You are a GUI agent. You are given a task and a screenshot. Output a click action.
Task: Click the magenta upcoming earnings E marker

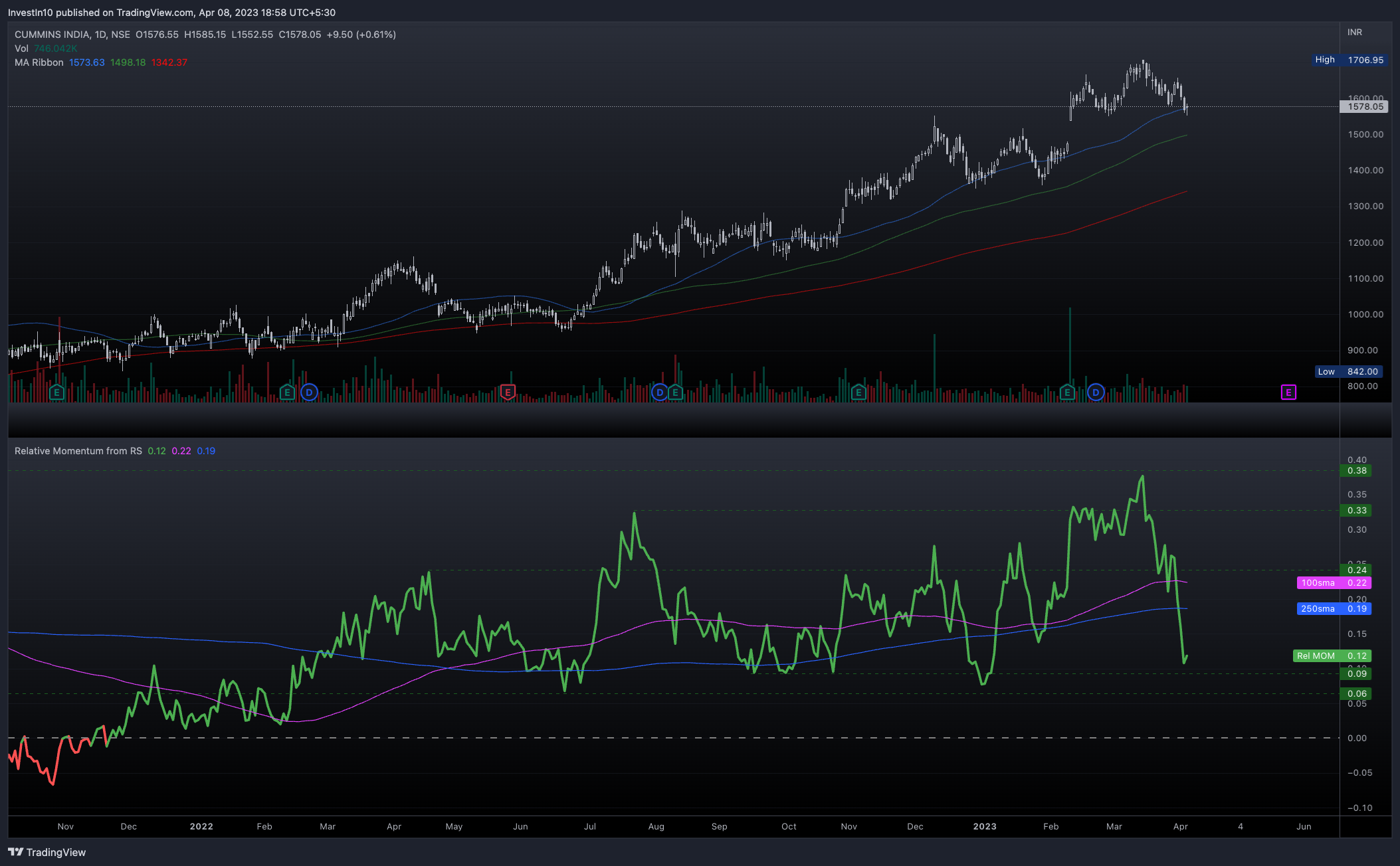pos(1288,392)
